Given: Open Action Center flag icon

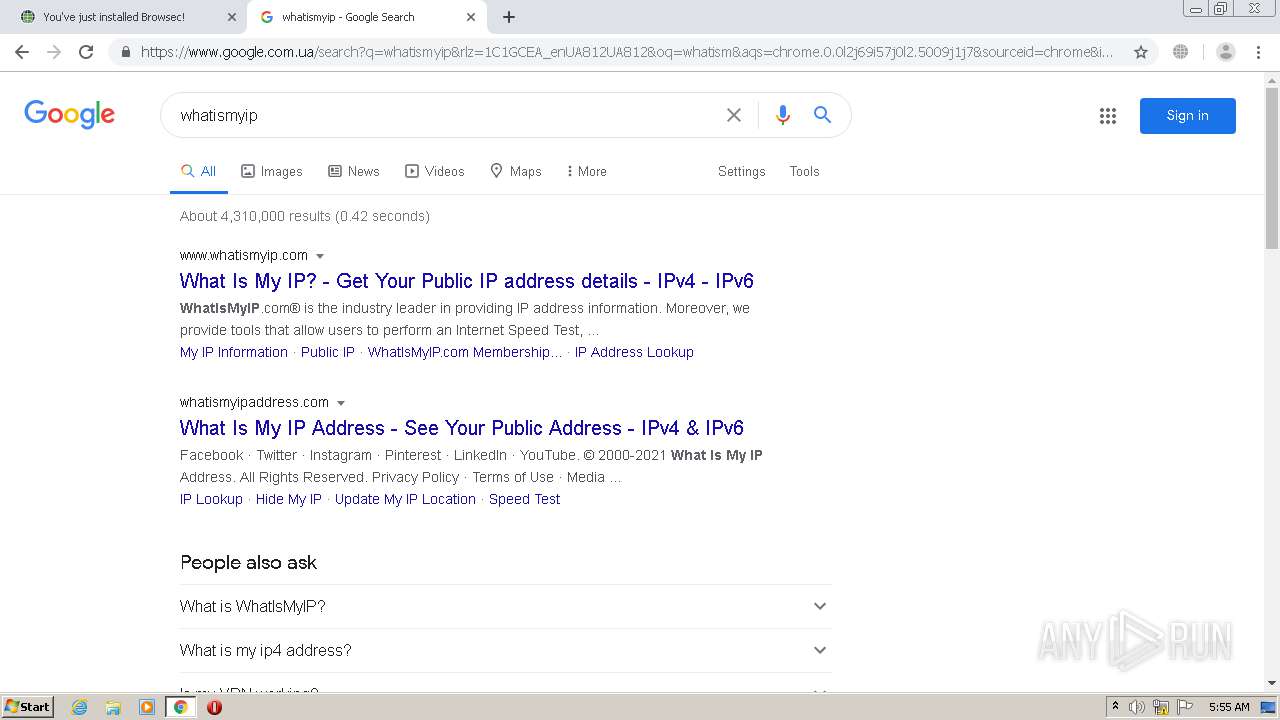Looking at the screenshot, I should 1185,707.
